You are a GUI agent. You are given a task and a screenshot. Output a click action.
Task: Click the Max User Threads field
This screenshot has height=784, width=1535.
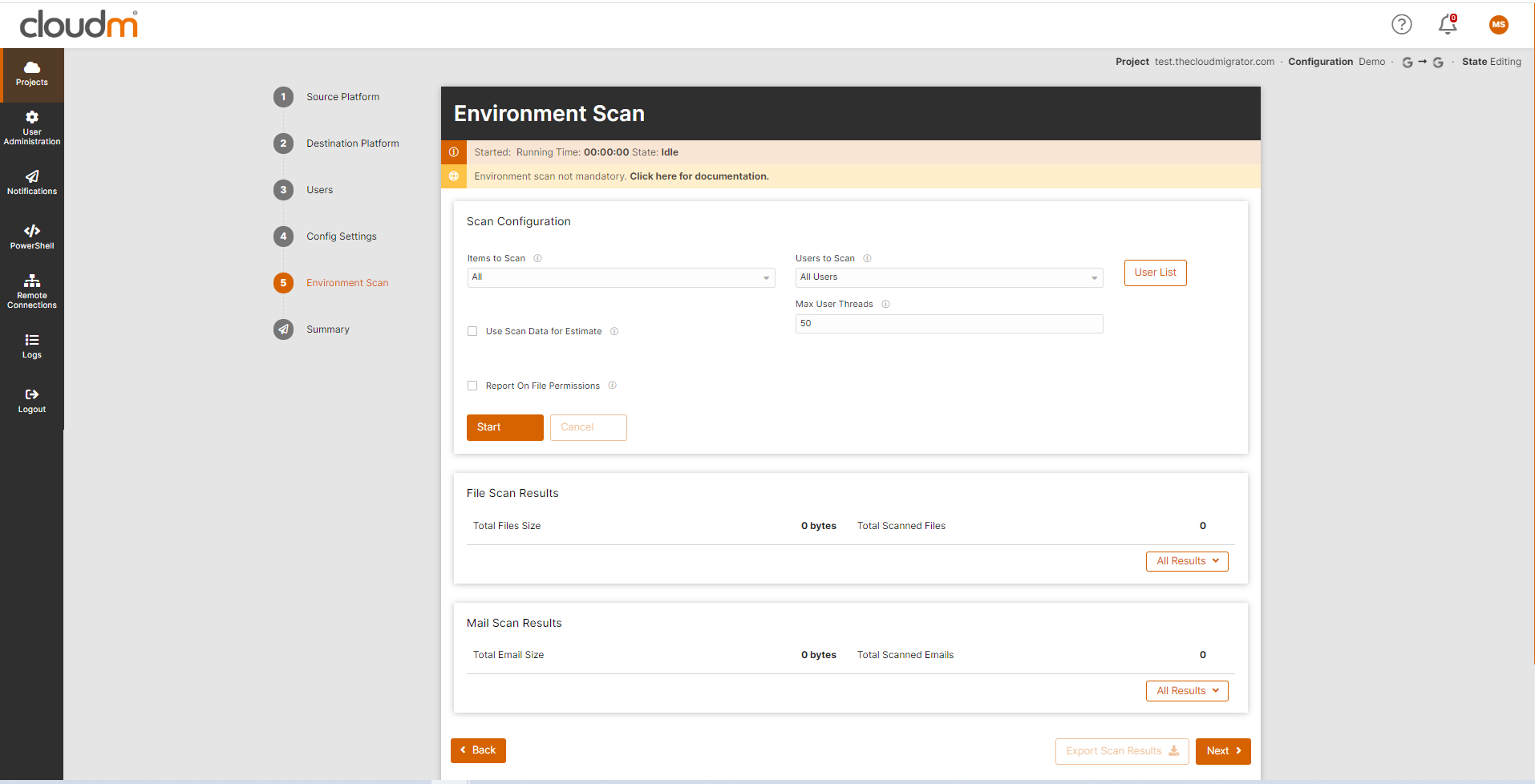click(949, 324)
